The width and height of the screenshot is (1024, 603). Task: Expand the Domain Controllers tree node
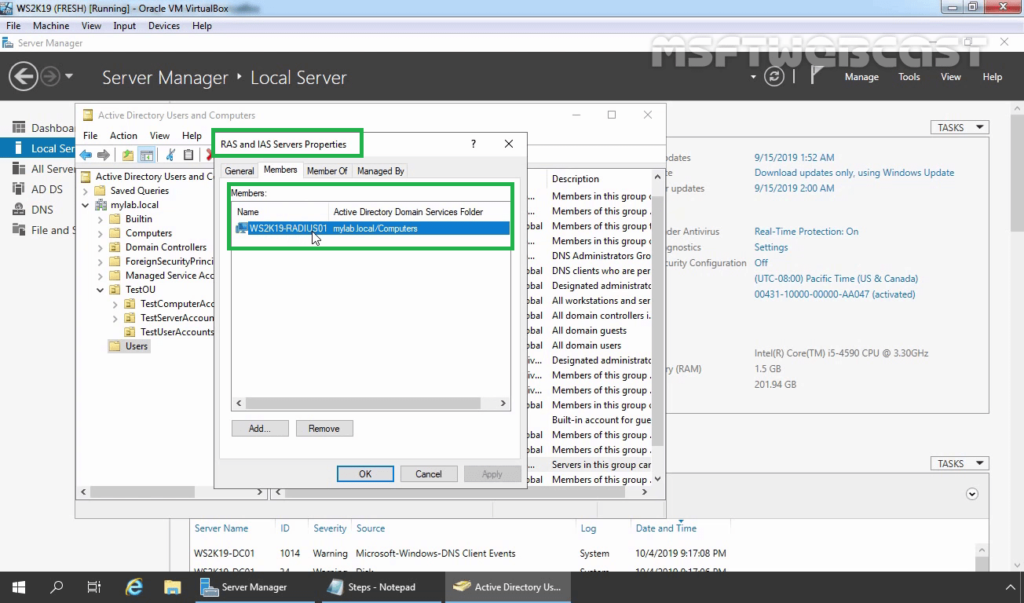click(100, 248)
